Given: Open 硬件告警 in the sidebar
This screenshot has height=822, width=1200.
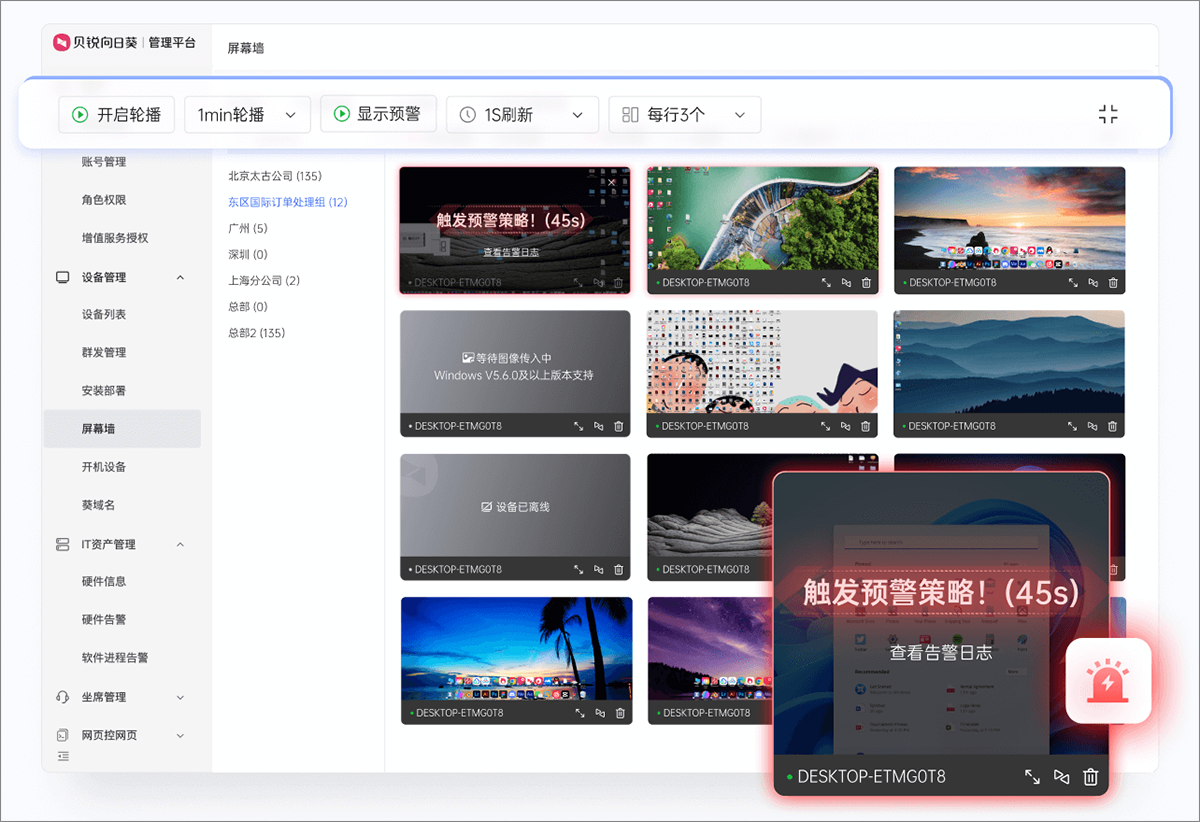Looking at the screenshot, I should point(104,619).
